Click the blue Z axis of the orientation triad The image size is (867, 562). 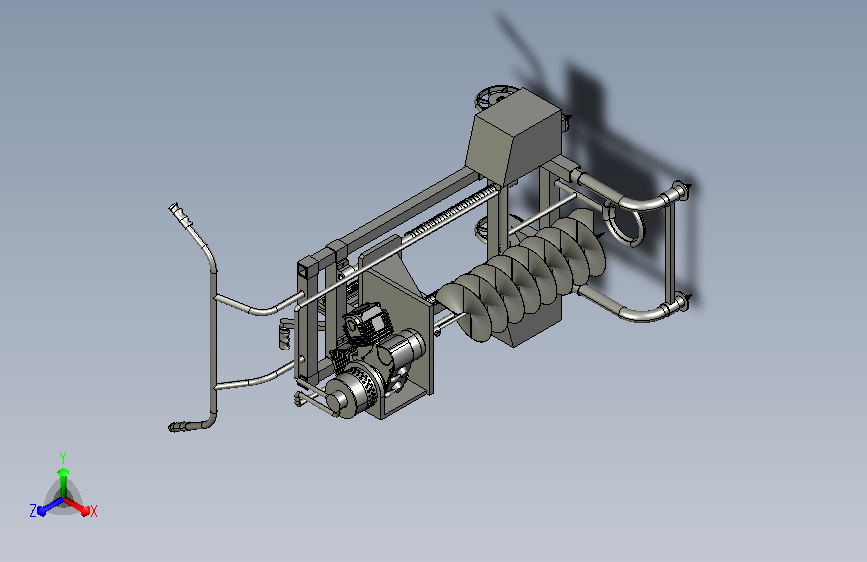tap(50, 507)
